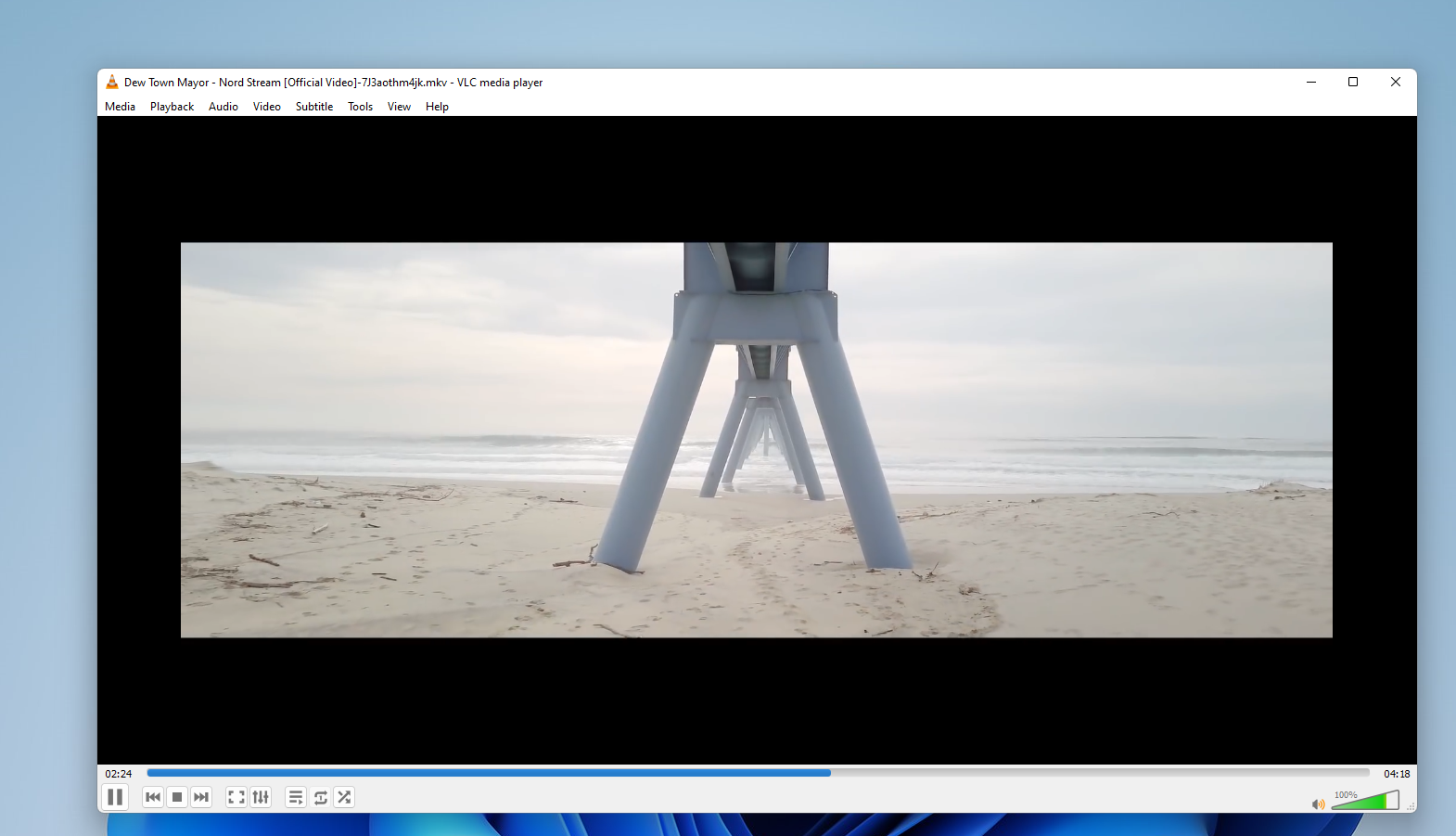This screenshot has height=836, width=1456.
Task: Toggle random shuffle playback
Action: (344, 797)
